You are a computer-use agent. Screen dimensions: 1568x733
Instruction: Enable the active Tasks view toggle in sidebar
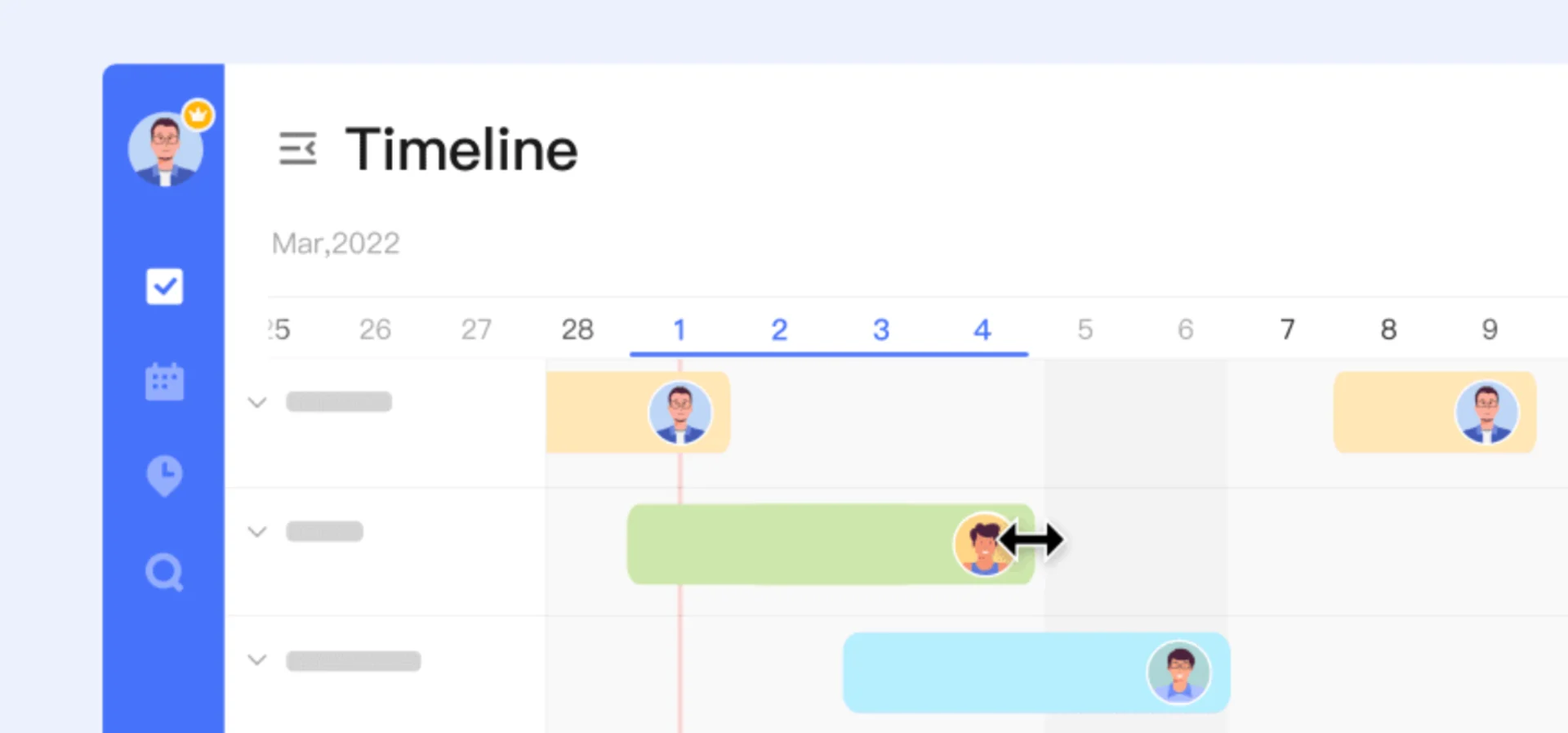pos(164,286)
